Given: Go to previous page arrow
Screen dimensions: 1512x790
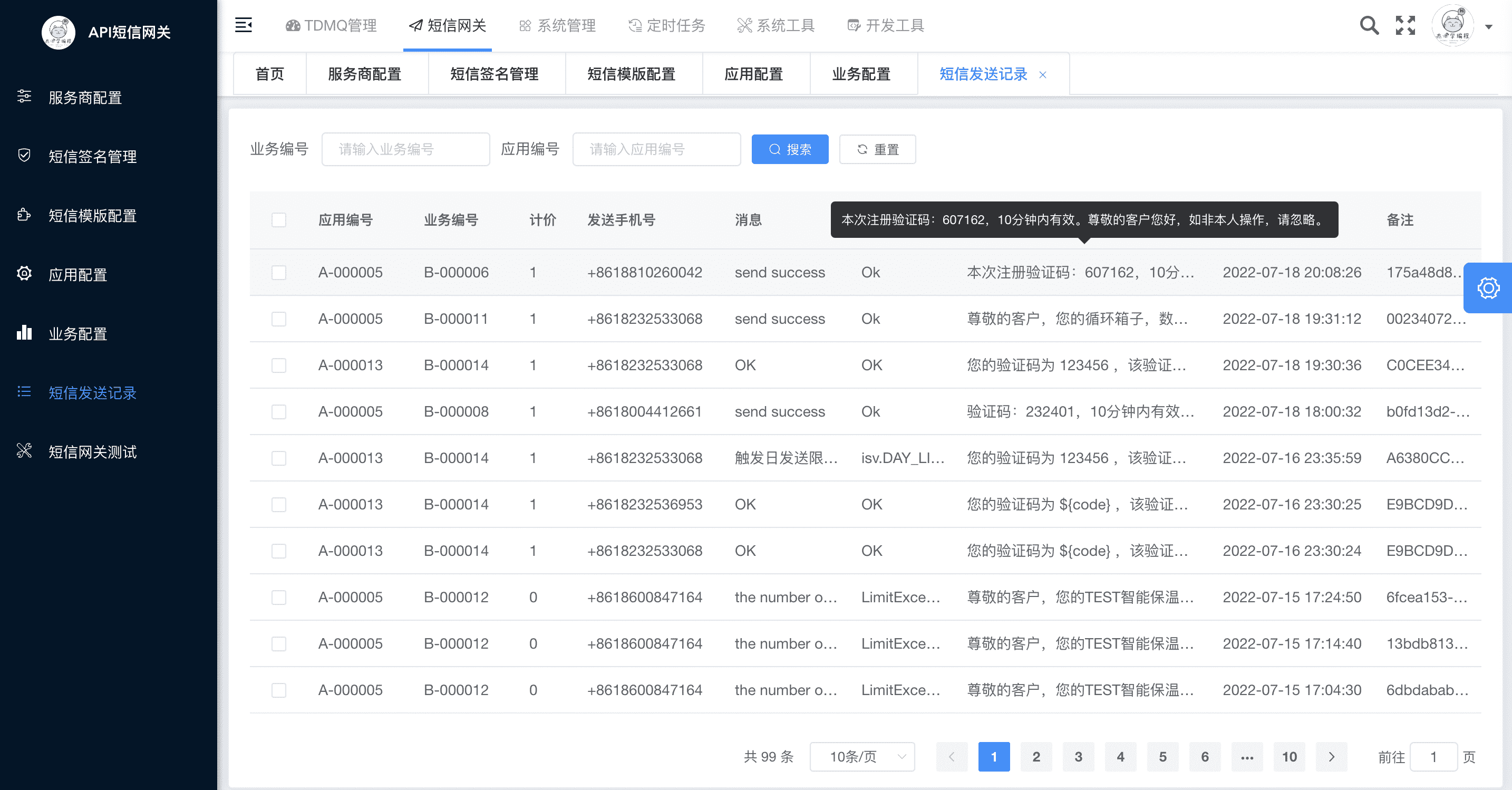Looking at the screenshot, I should point(952,757).
